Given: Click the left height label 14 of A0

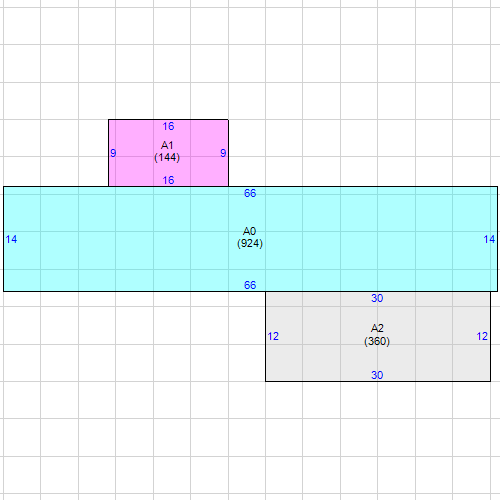Looking at the screenshot, I should 11,239.
